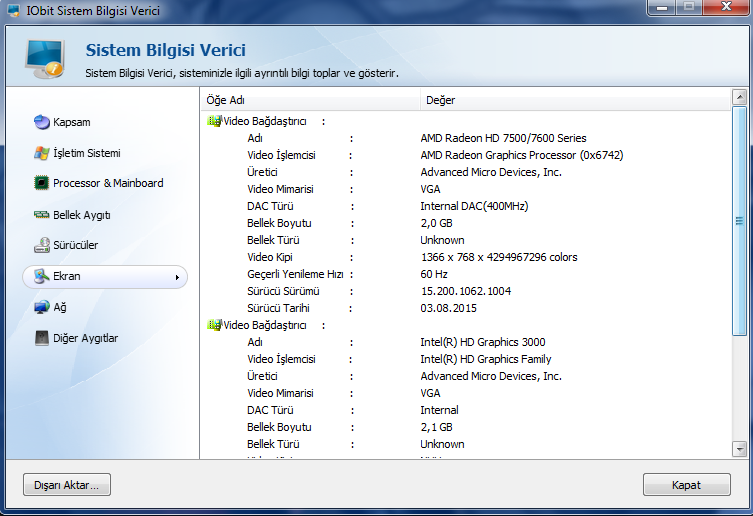Image resolution: width=753 pixels, height=516 pixels.
Task: Click the Ekran display icon in sidebar
Action: (42, 276)
